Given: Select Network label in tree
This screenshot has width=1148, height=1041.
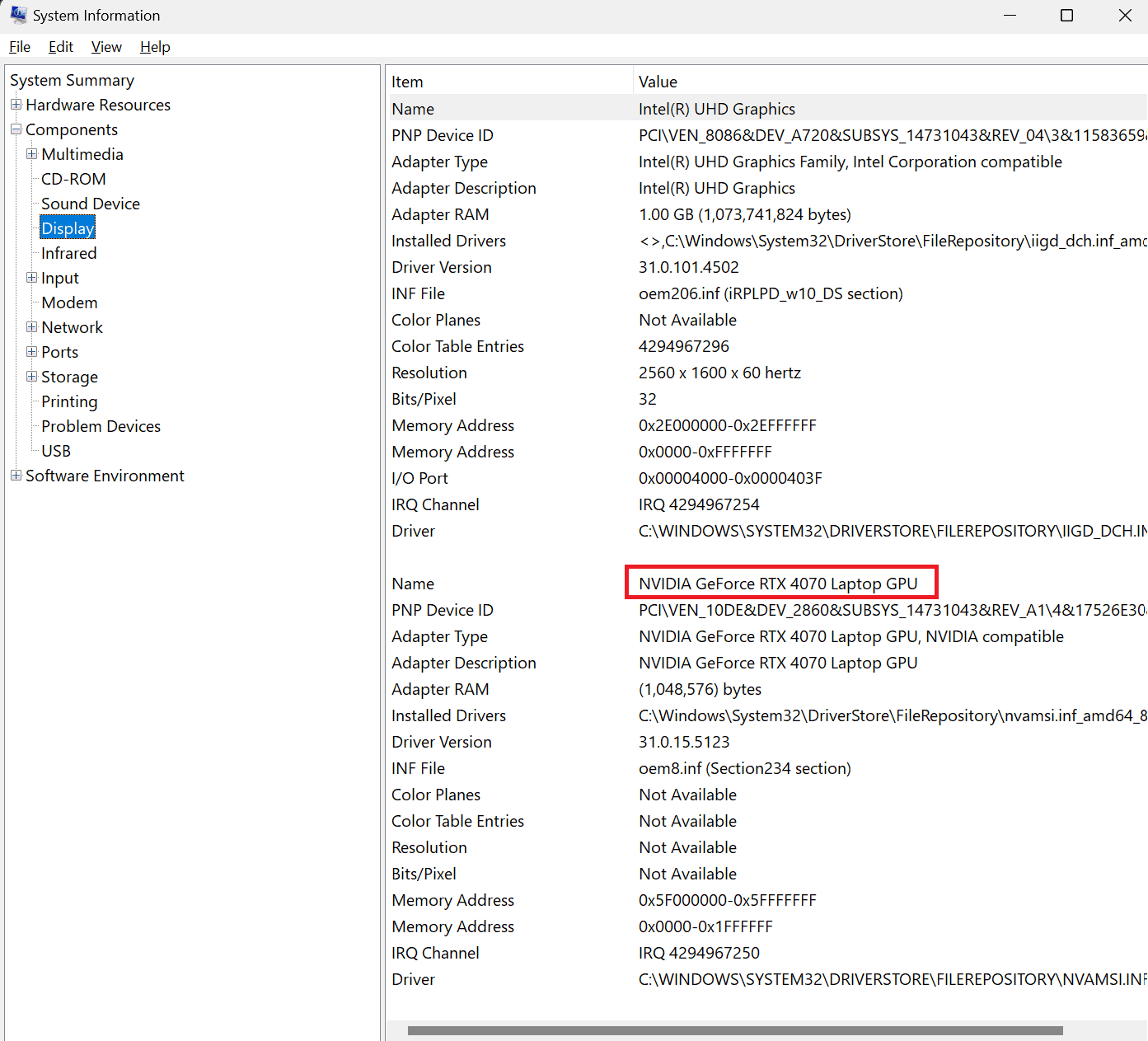Looking at the screenshot, I should point(73,327).
